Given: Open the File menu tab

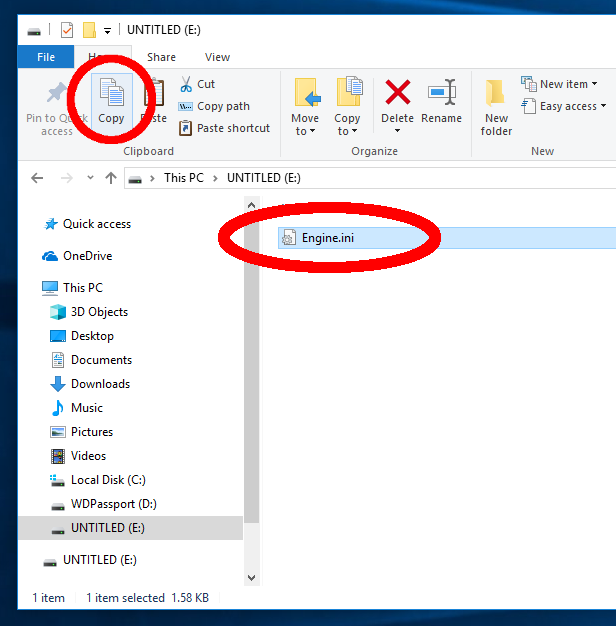Looking at the screenshot, I should click(x=46, y=57).
